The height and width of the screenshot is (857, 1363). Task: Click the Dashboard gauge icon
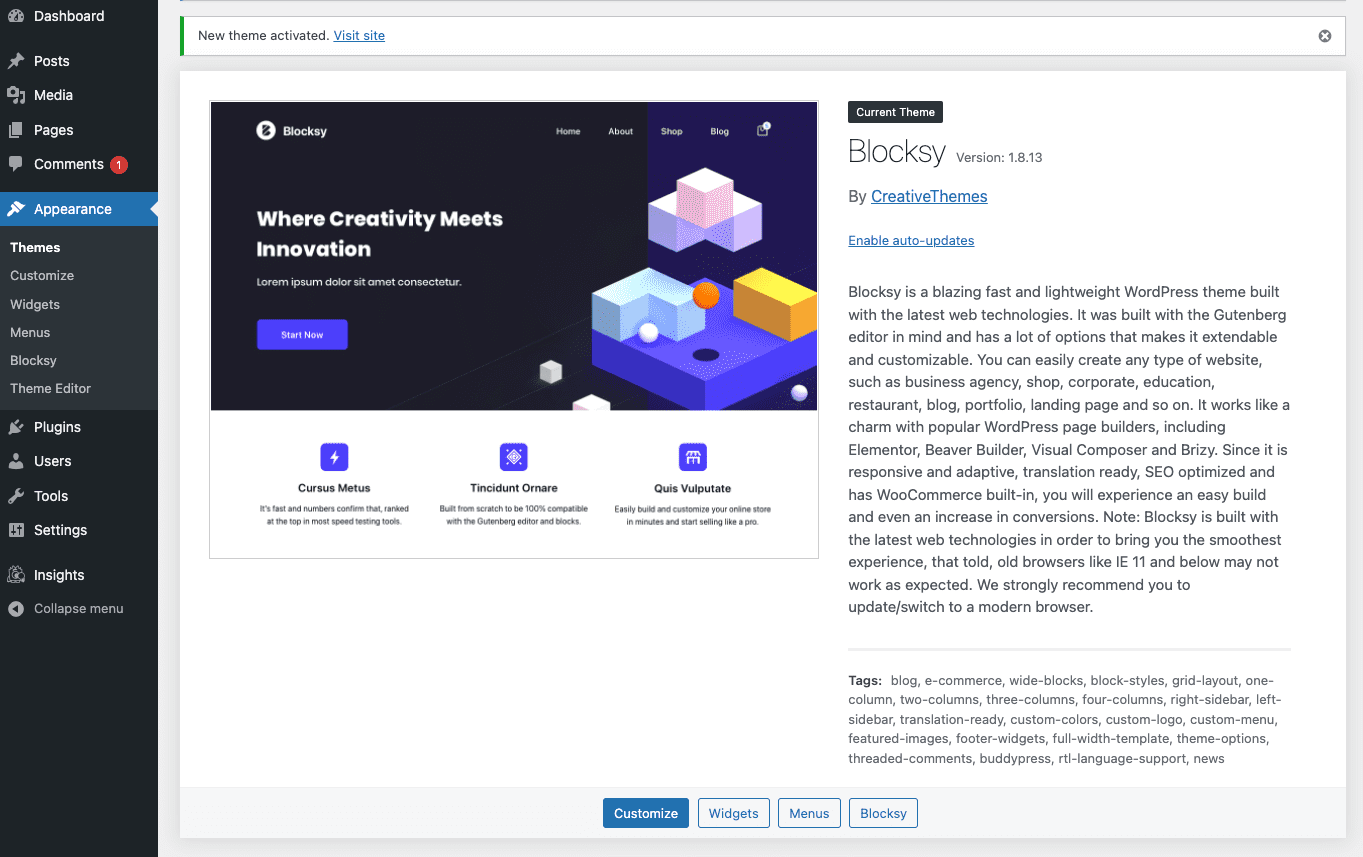16,16
